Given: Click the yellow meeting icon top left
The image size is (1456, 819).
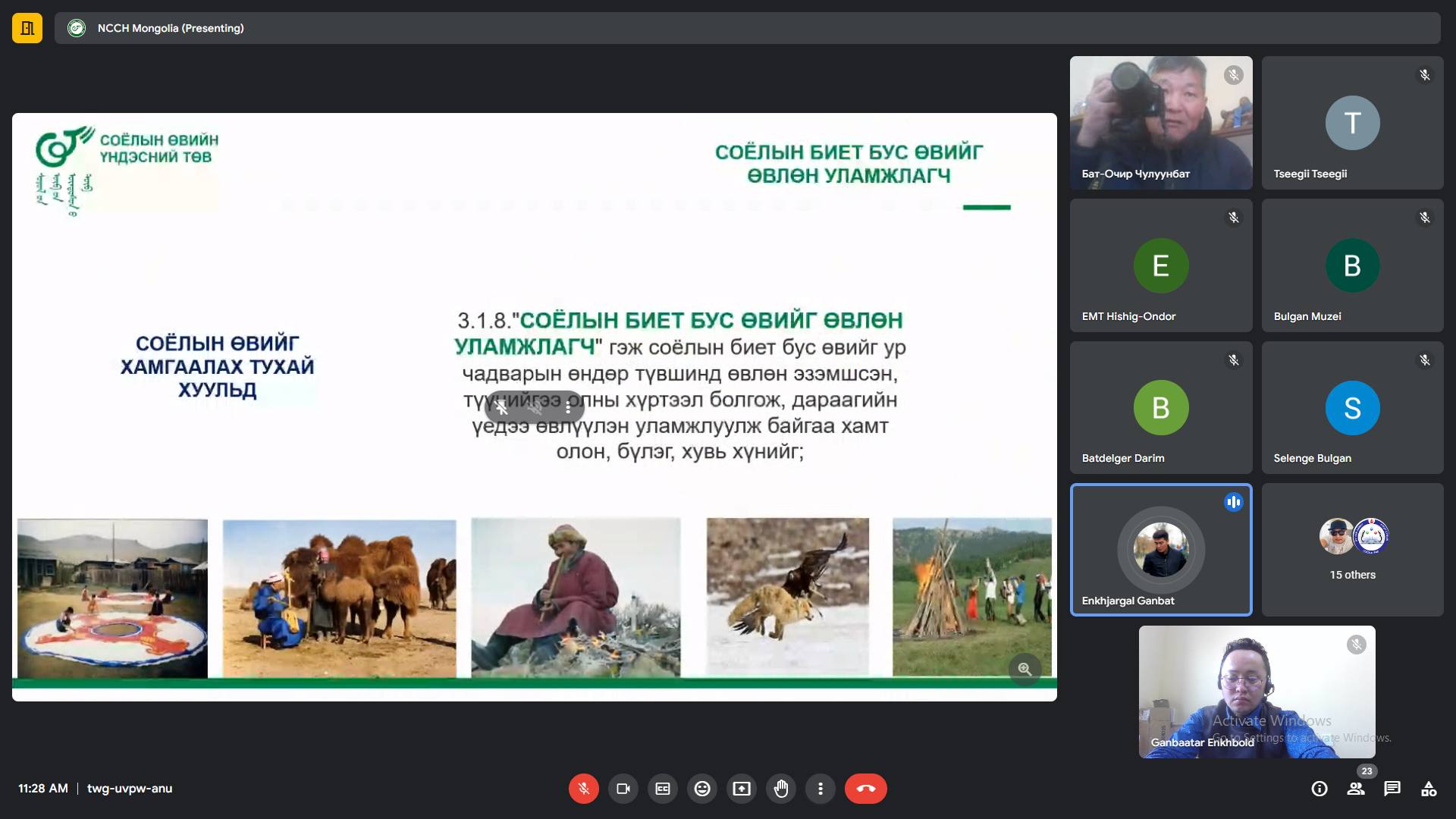Looking at the screenshot, I should point(27,28).
